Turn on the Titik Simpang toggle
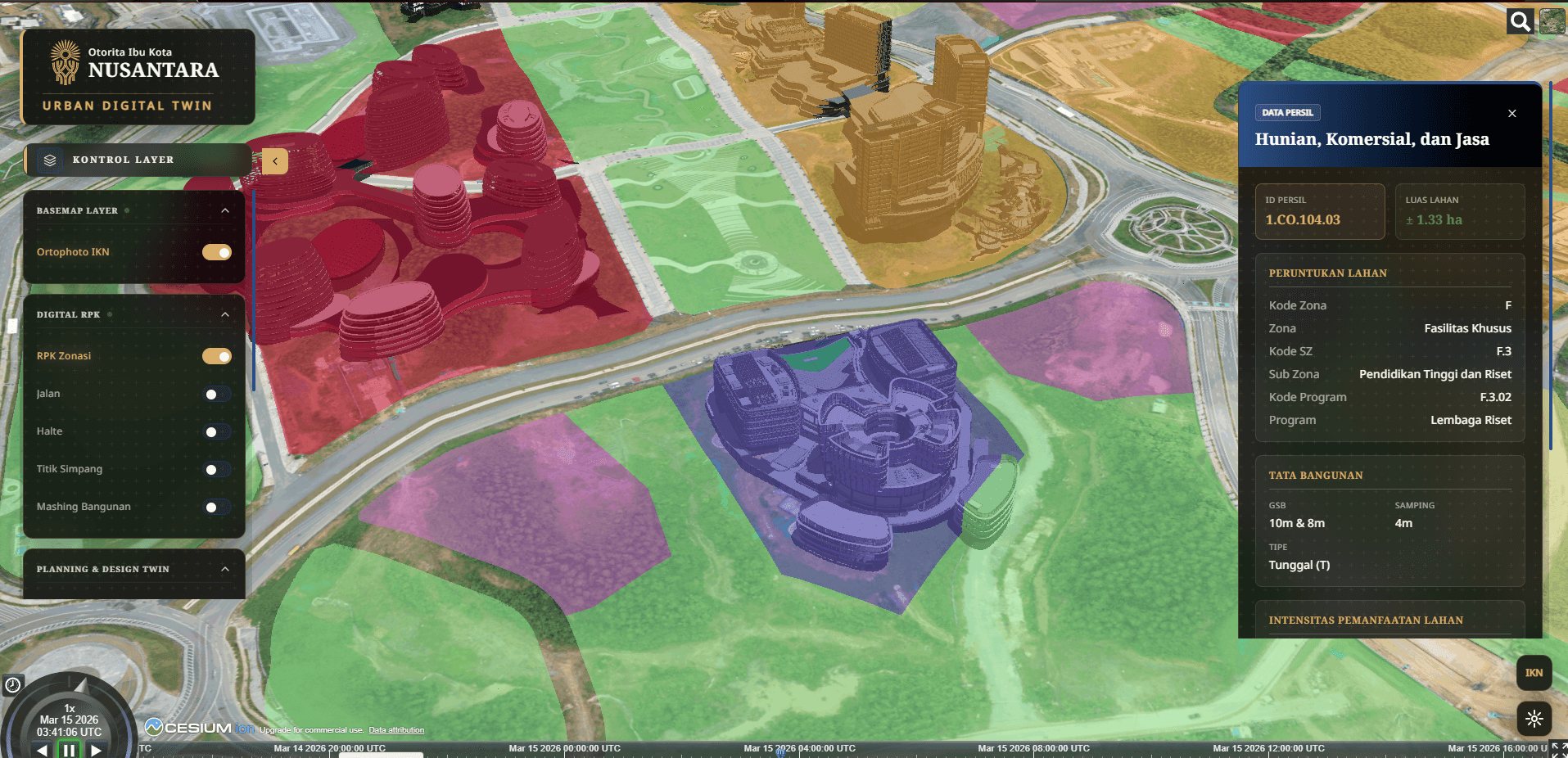Image resolution: width=1568 pixels, height=758 pixels. pyautogui.click(x=217, y=470)
